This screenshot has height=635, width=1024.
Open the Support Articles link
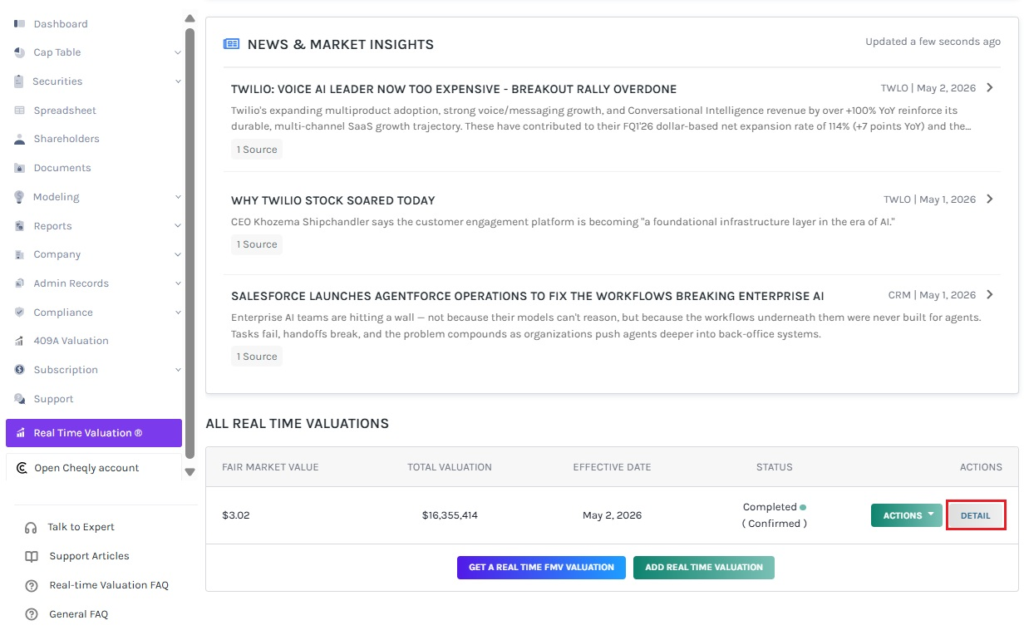click(x=89, y=556)
